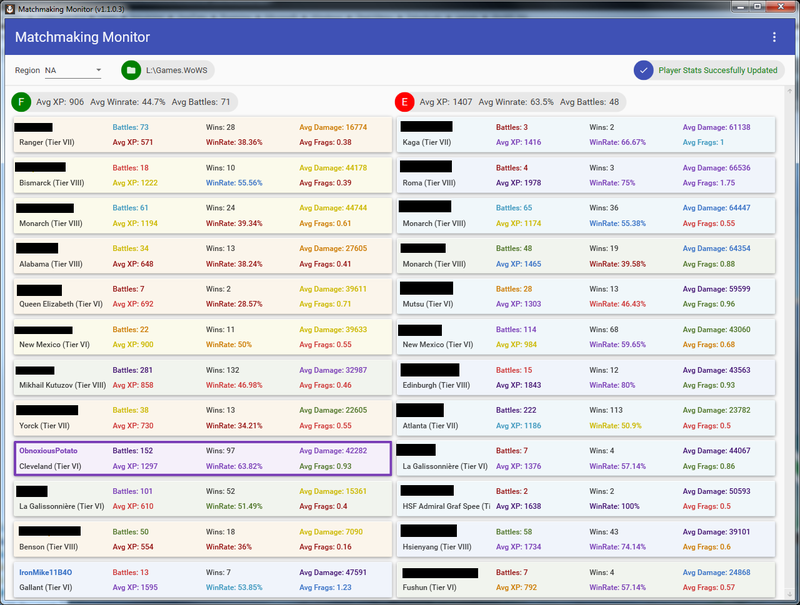Select the Atlanta (Tier VII) player card

click(586, 418)
